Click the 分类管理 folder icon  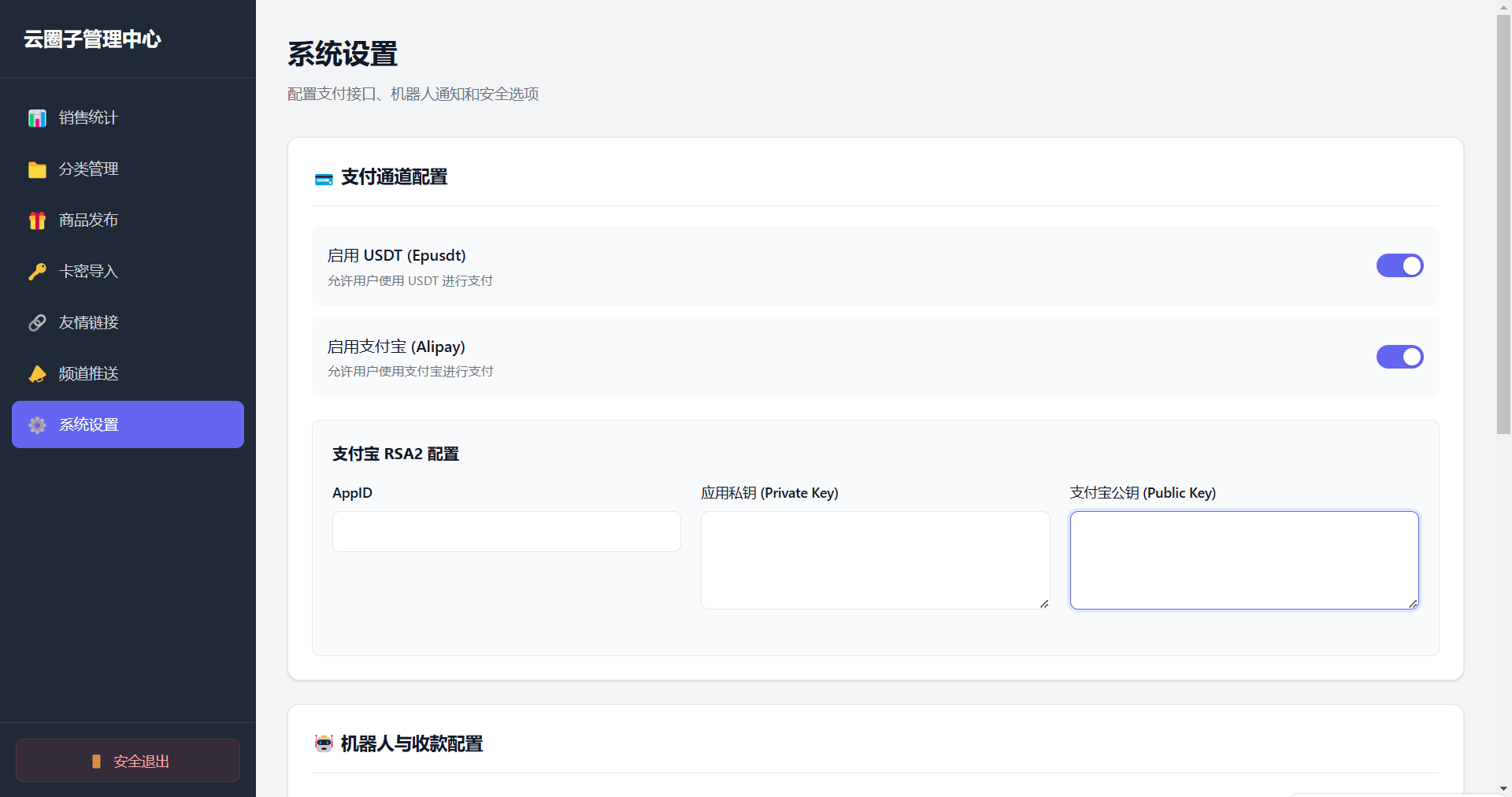[x=37, y=169]
